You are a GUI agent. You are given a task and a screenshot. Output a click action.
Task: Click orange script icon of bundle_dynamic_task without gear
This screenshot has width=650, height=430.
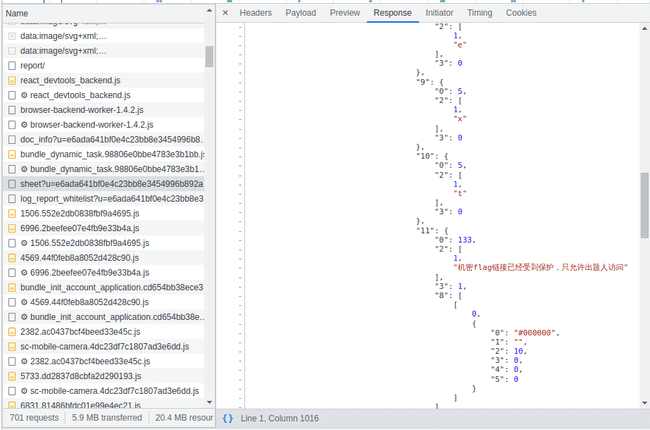(12, 154)
